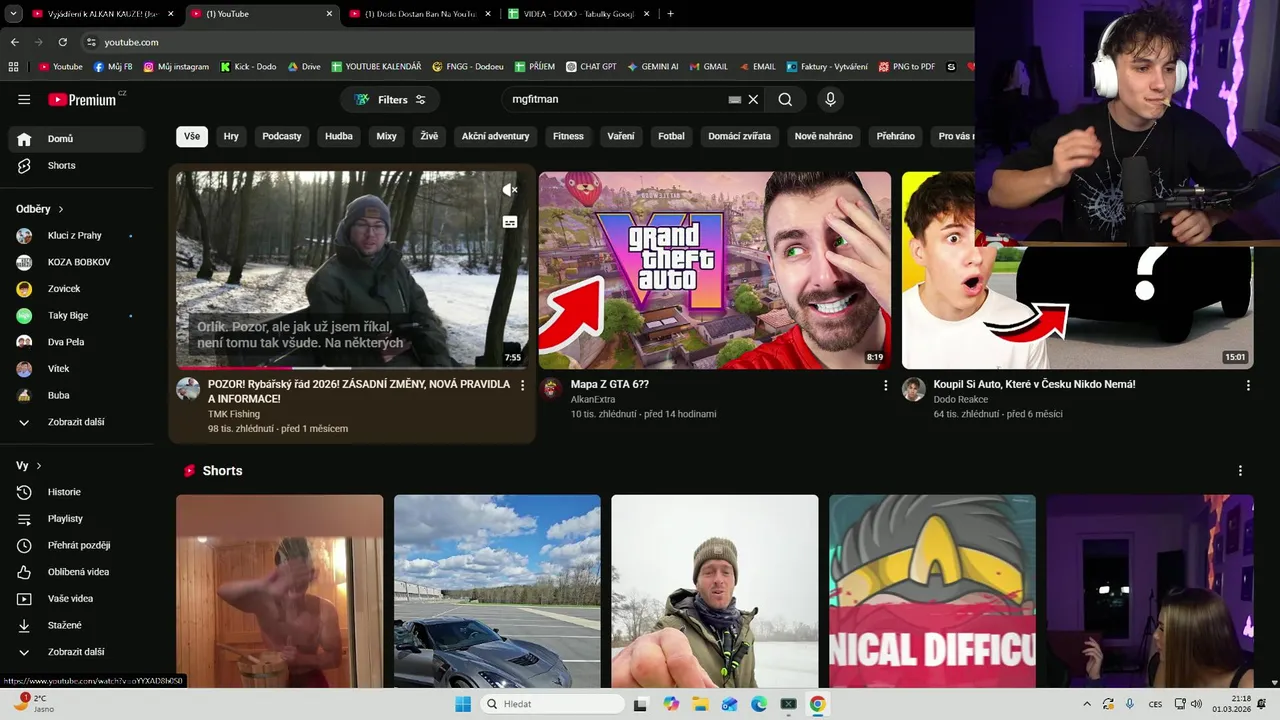Open the YouTube hamburger guide menu
Viewport: 1280px width, 720px height.
(24, 99)
